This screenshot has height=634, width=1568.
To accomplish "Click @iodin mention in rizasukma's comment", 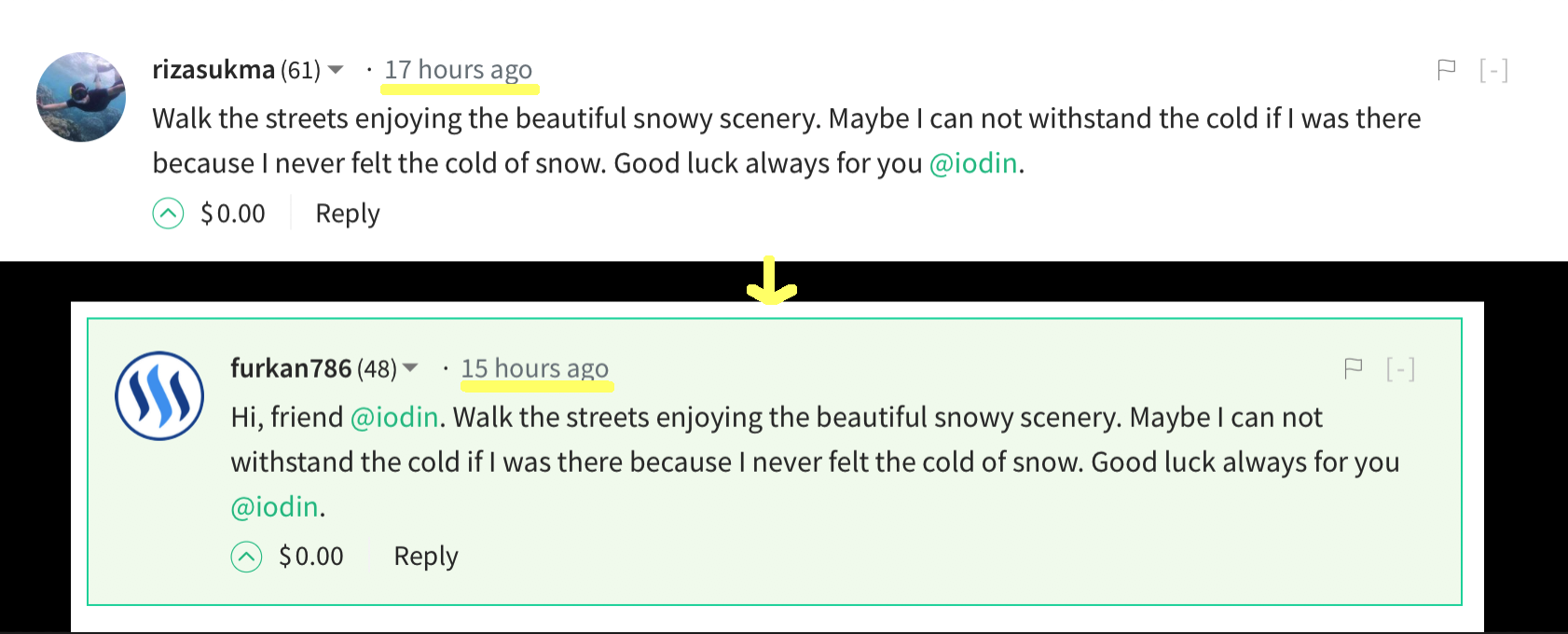I will 973,163.
